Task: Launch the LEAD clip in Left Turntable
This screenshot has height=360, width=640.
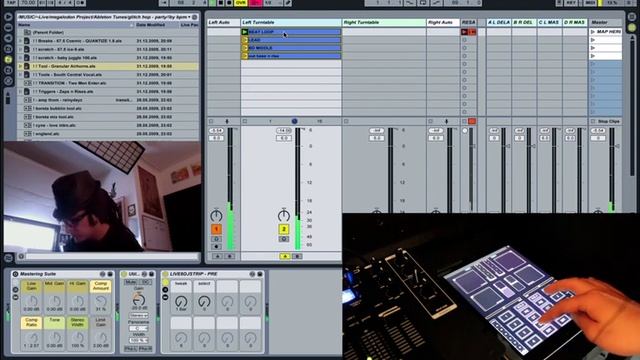Action: tap(244, 40)
